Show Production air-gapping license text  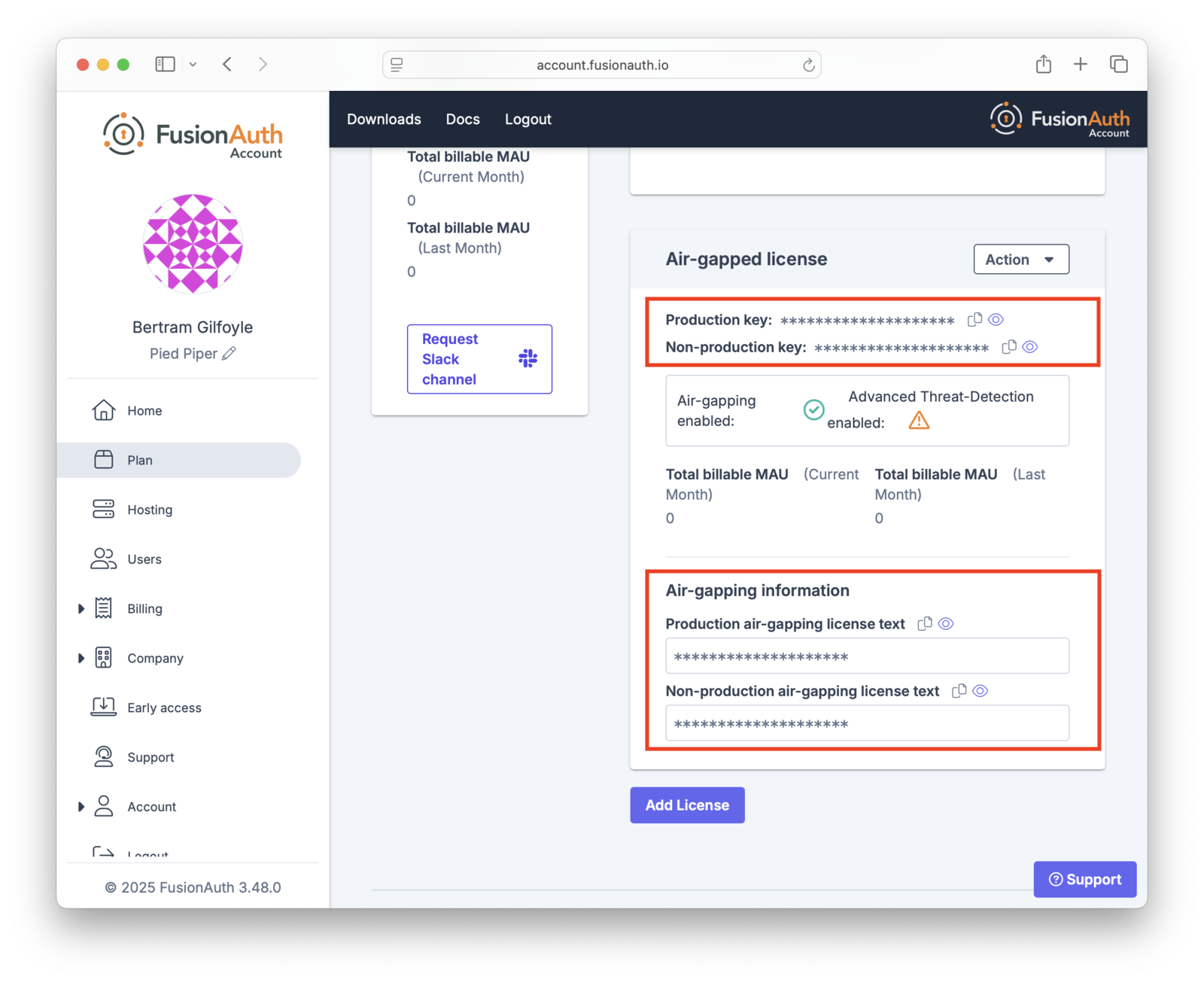click(946, 624)
